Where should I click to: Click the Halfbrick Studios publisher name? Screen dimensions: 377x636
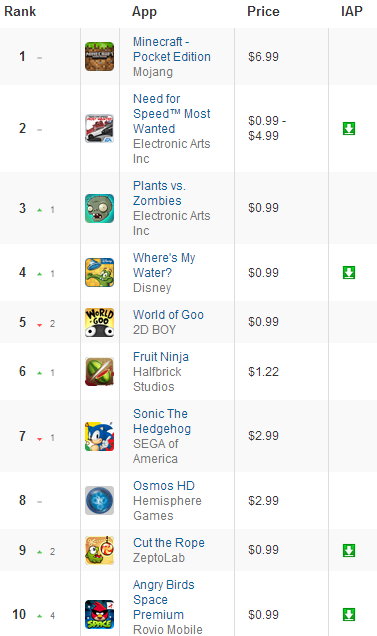(x=157, y=379)
